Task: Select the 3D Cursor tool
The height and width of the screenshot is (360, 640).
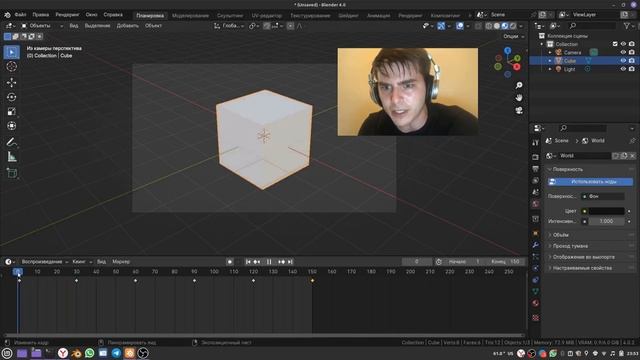Action: coord(11,67)
